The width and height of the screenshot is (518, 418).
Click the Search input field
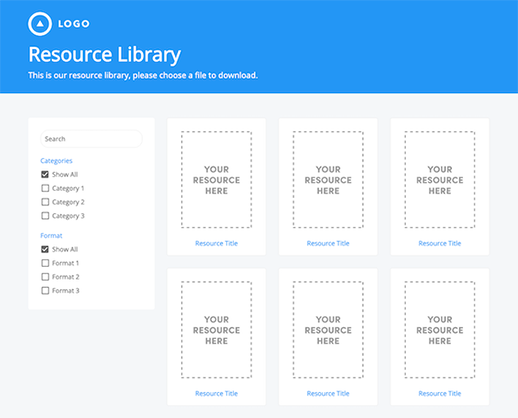91,139
